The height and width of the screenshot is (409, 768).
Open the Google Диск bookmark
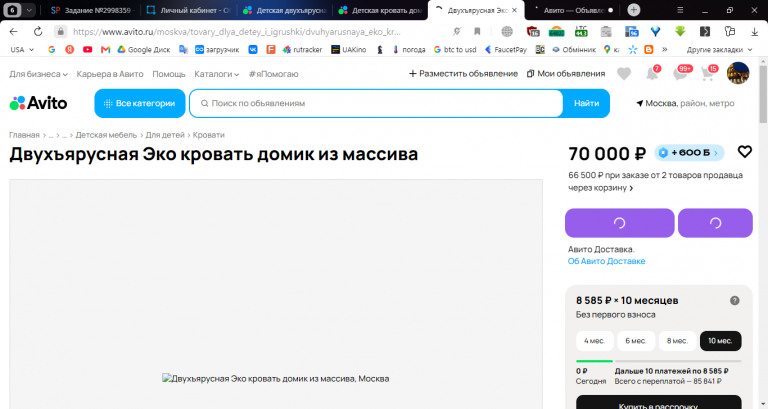[144, 49]
